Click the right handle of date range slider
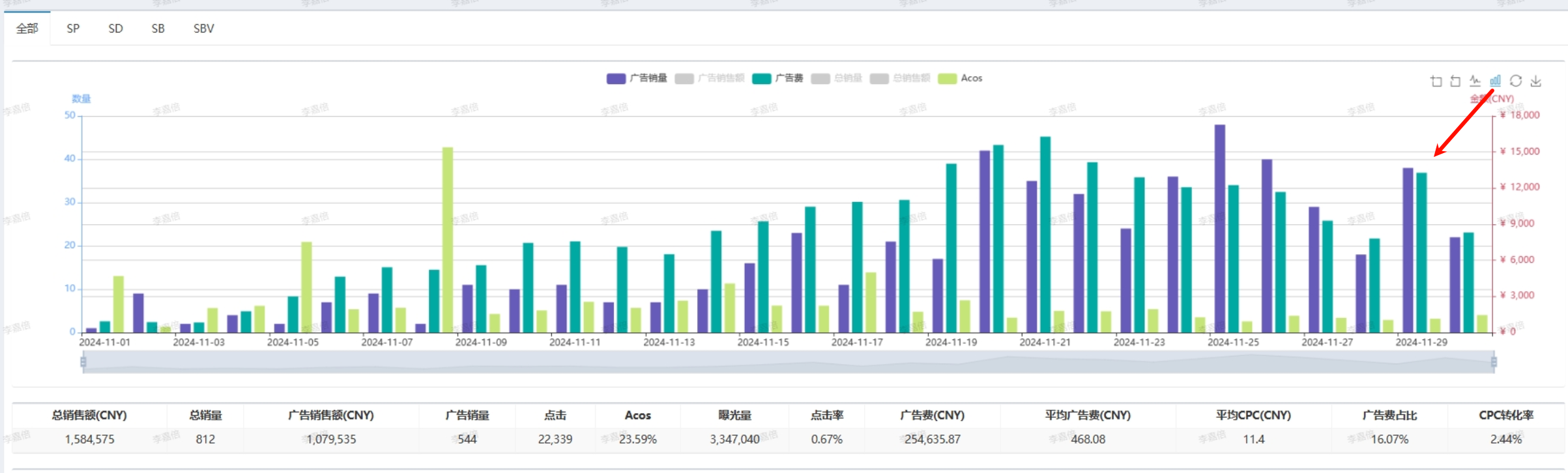The width and height of the screenshot is (1568, 473). tap(1494, 362)
